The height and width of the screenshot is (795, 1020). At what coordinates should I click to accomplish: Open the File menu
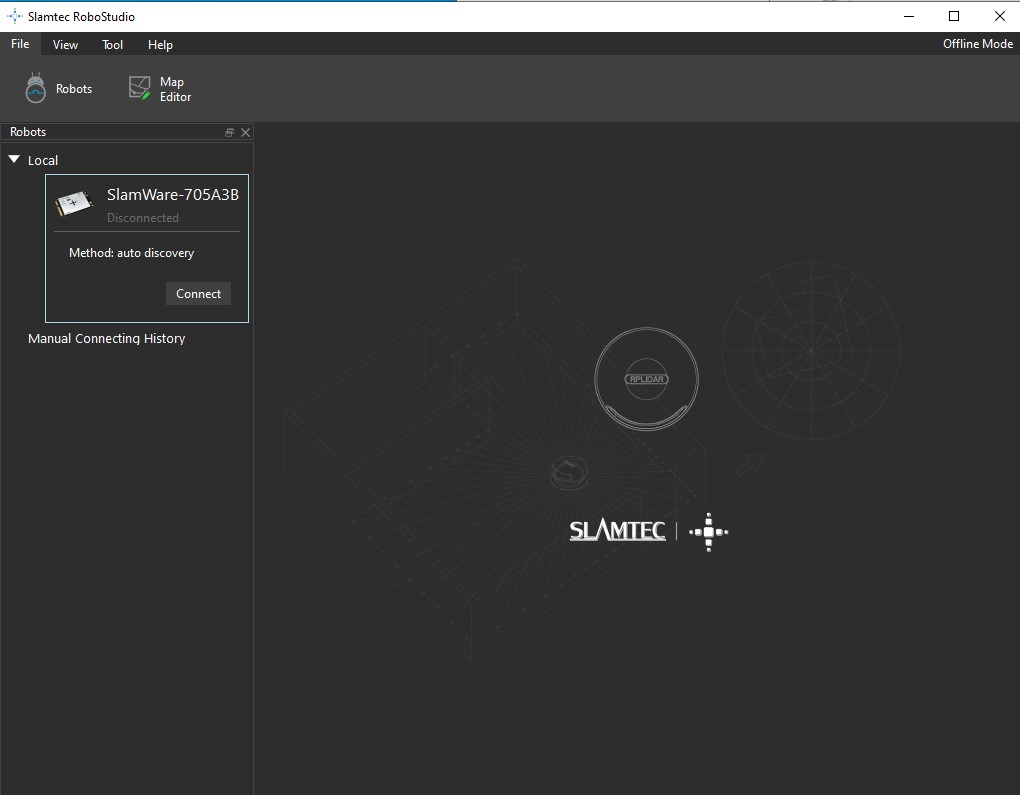(20, 44)
